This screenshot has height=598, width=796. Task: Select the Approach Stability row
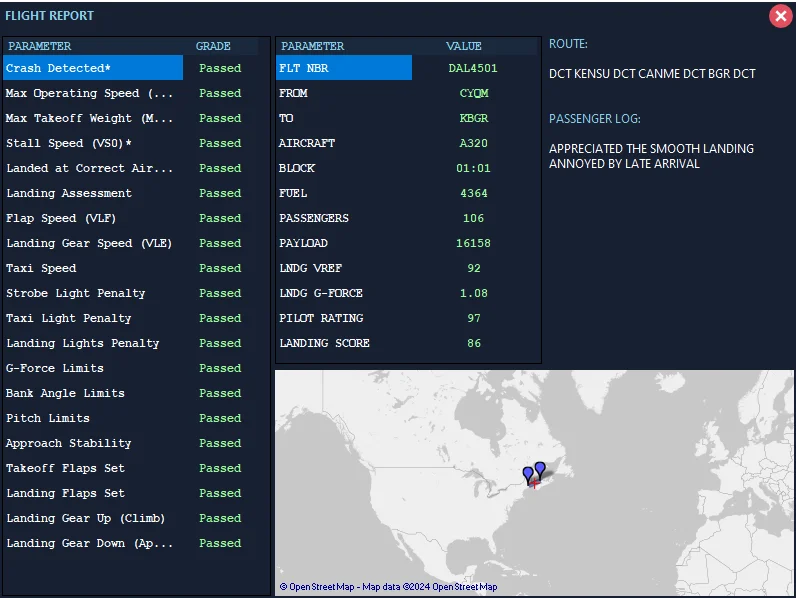coord(130,443)
